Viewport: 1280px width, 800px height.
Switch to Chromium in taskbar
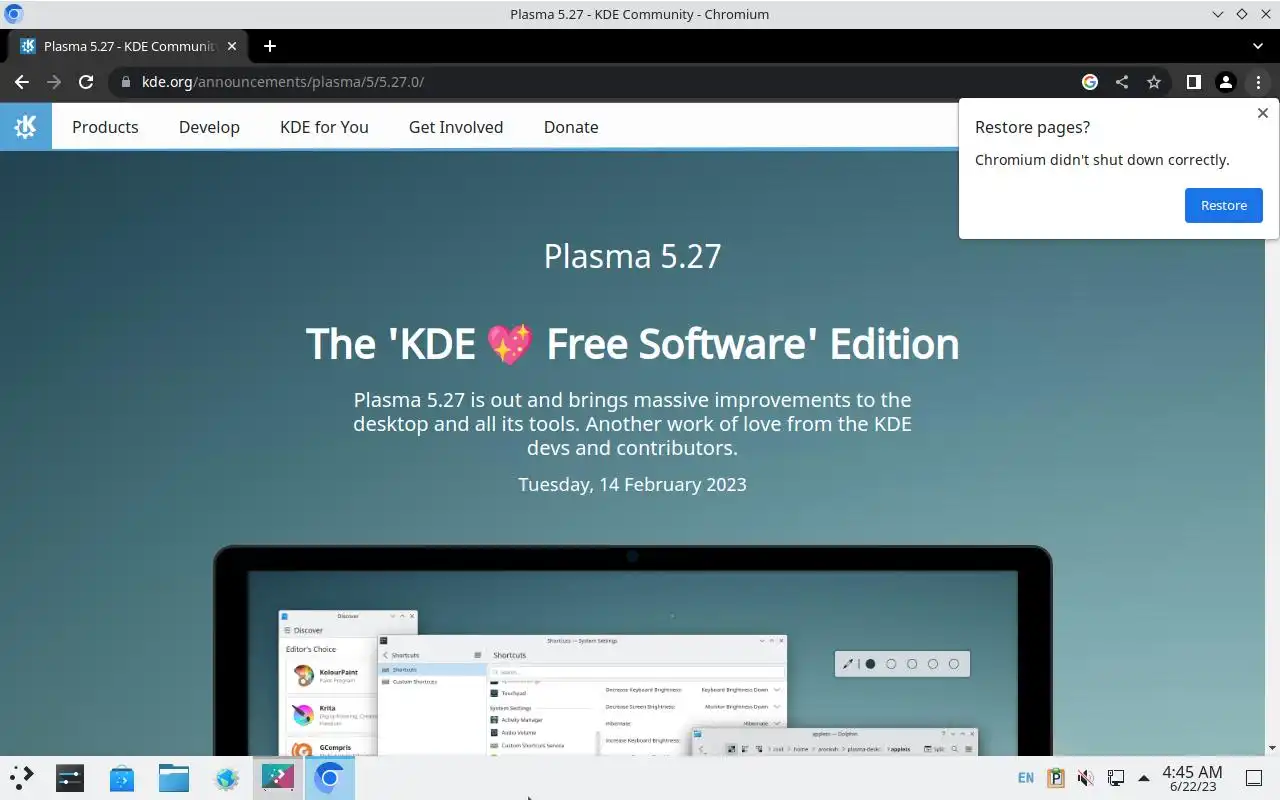(x=329, y=778)
